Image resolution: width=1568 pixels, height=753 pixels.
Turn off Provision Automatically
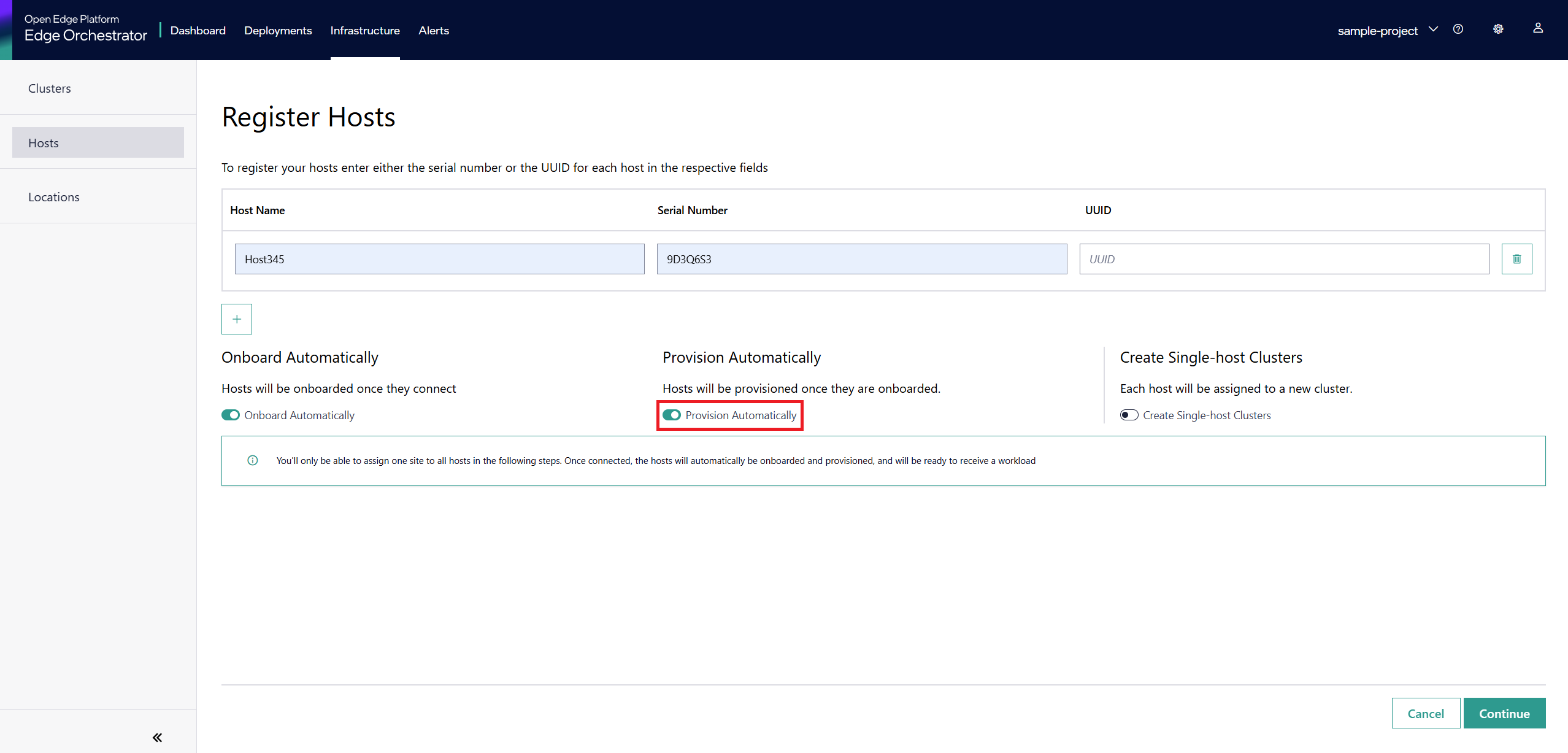pyautogui.click(x=672, y=415)
